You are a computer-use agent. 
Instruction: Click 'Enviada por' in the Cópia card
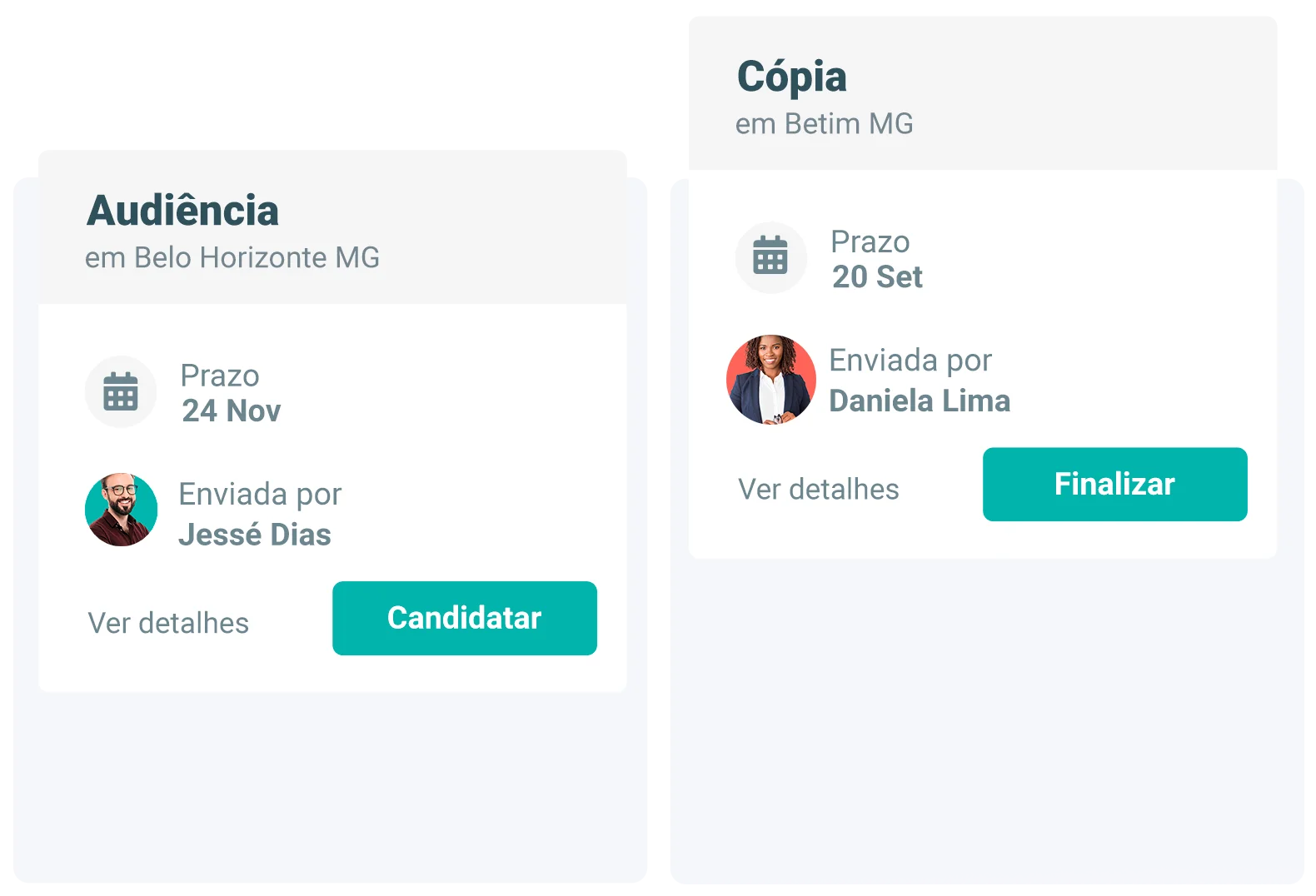click(x=910, y=361)
